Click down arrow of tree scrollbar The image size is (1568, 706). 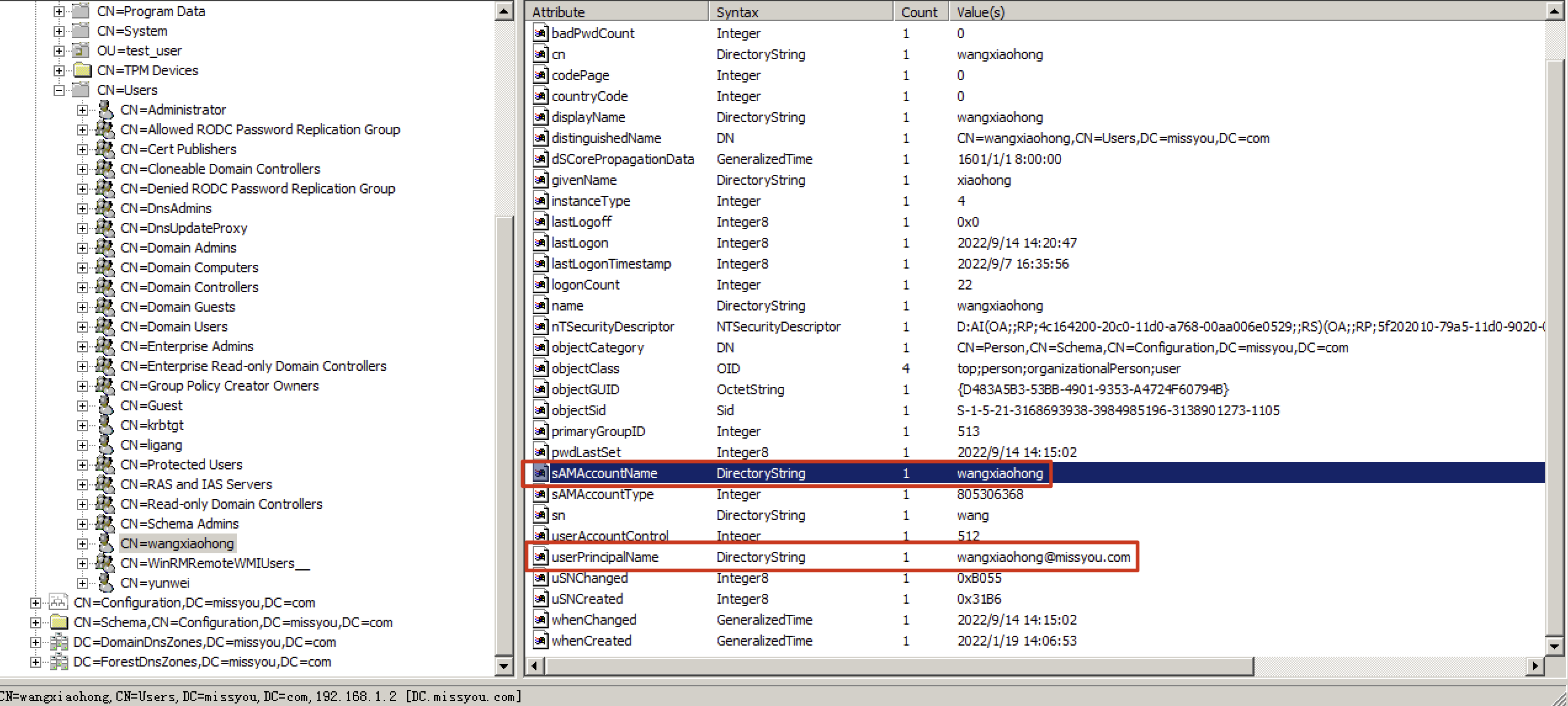pos(504,666)
